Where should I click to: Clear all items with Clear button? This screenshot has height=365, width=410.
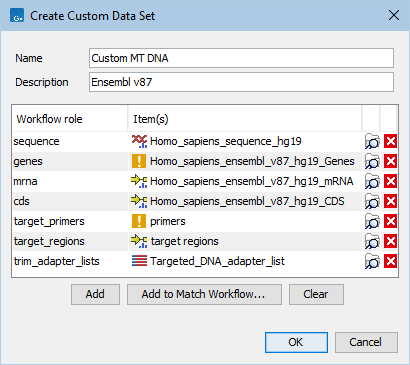[316, 294]
